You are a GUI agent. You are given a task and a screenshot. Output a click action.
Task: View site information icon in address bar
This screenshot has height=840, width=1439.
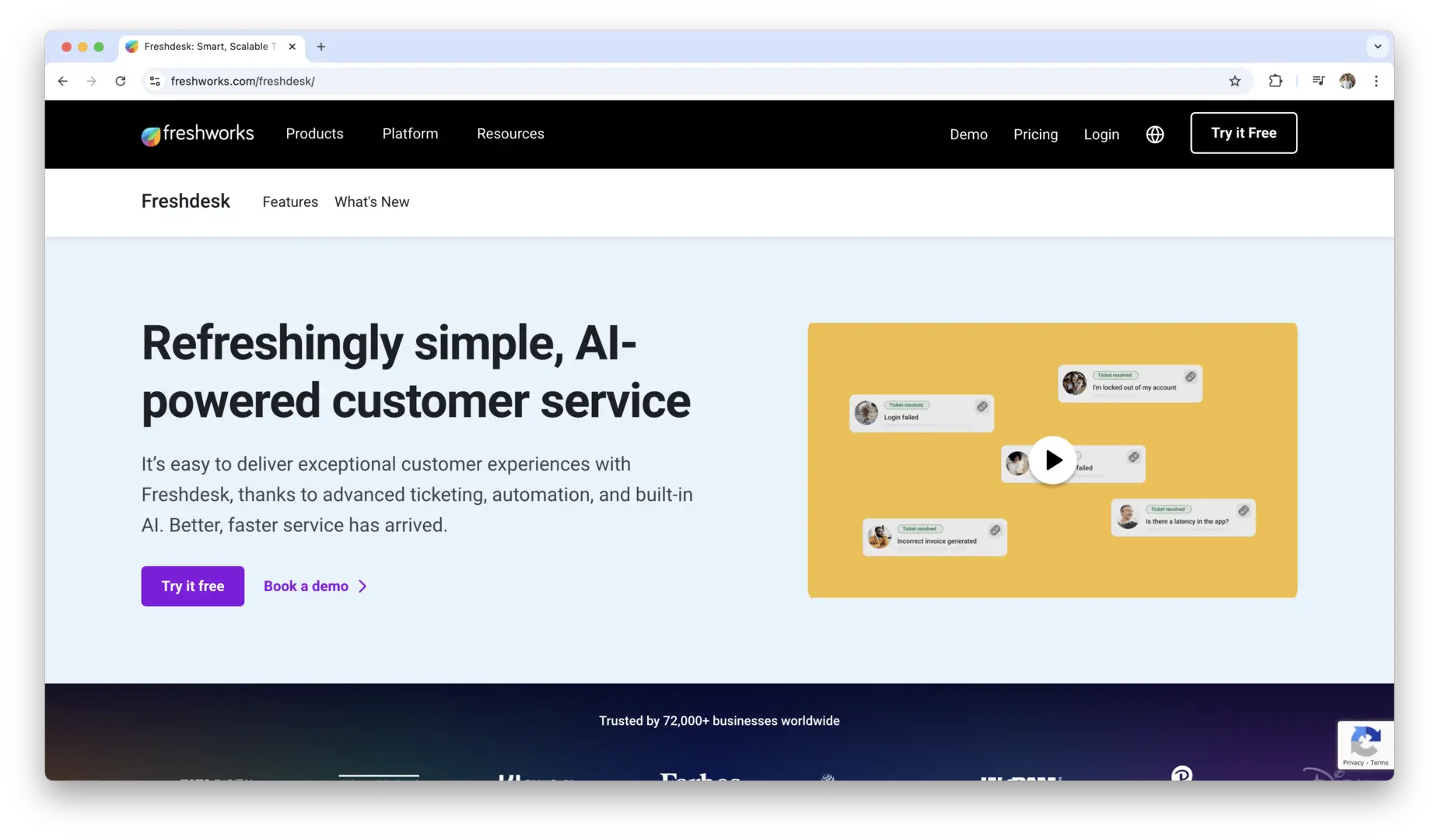pos(155,81)
